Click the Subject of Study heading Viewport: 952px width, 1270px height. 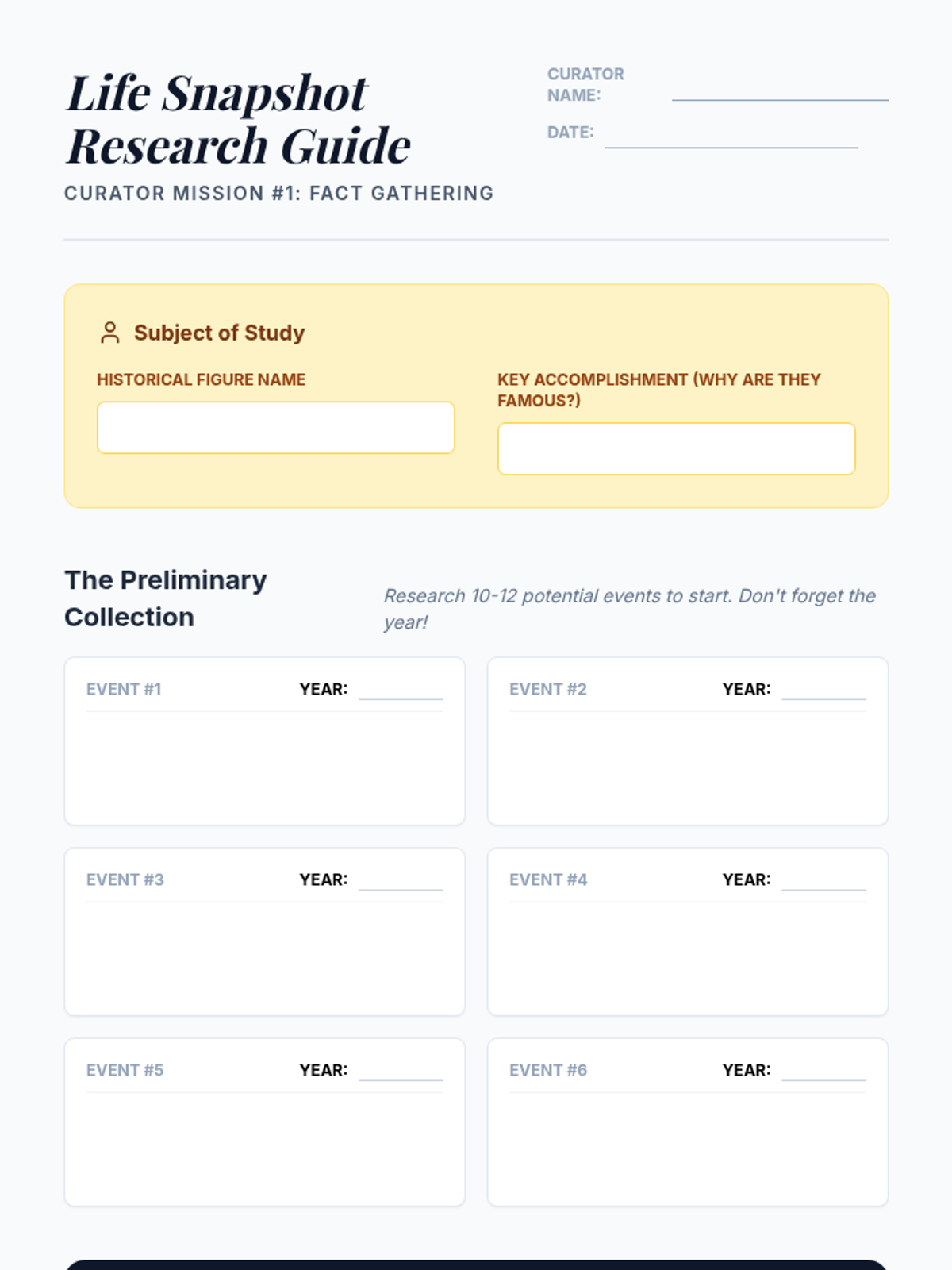[219, 333]
